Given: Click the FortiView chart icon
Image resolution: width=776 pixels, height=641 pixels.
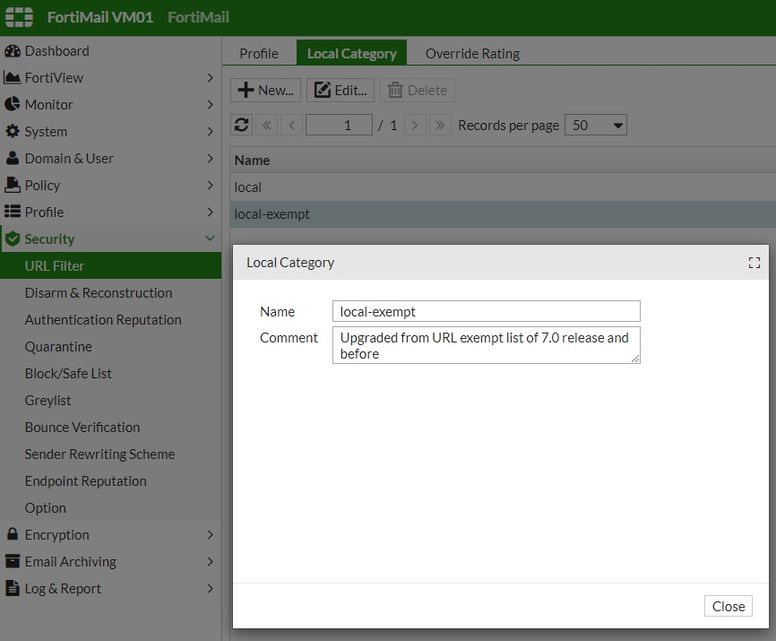Looking at the screenshot, I should point(12,78).
